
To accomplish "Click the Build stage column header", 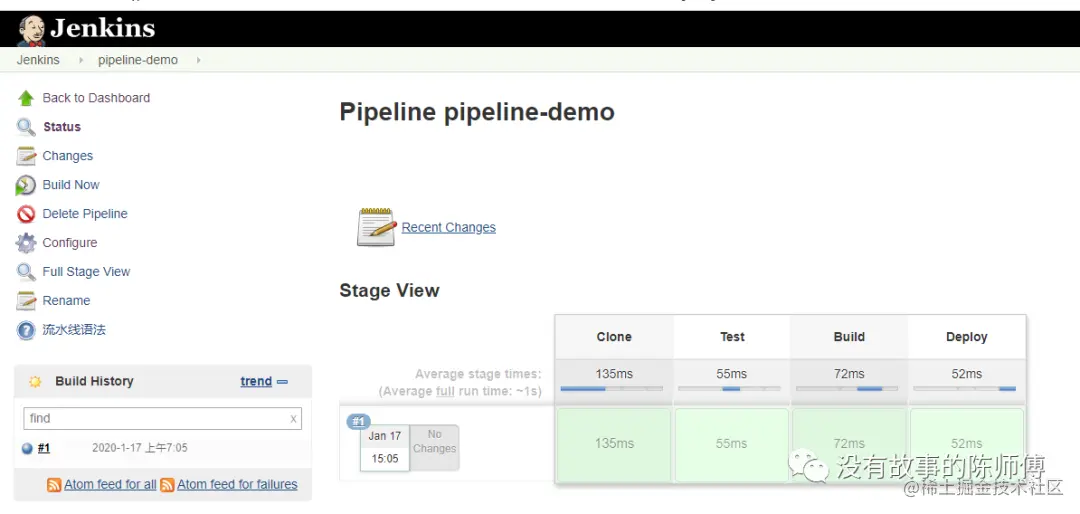I will pyautogui.click(x=849, y=337).
